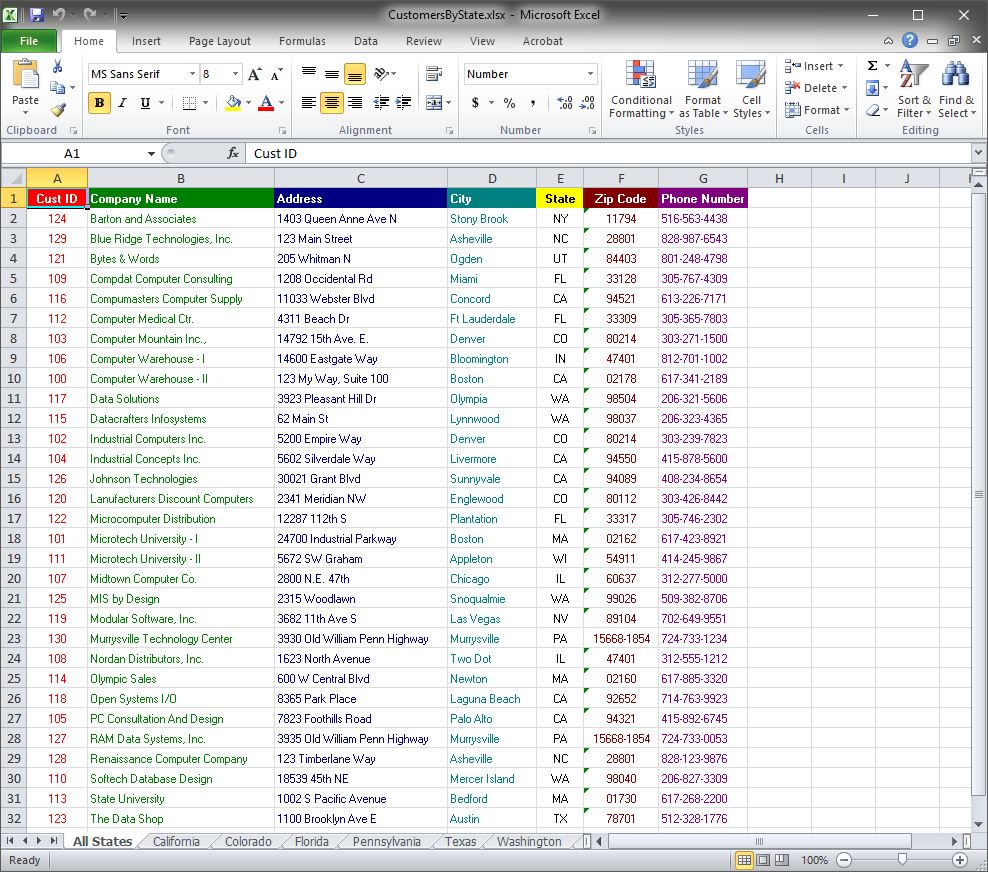Open the Number format dropdown

tap(590, 74)
